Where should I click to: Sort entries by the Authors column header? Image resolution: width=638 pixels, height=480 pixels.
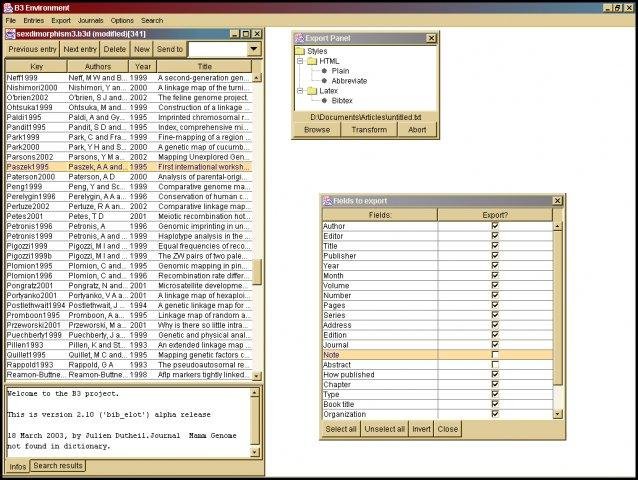(98, 66)
